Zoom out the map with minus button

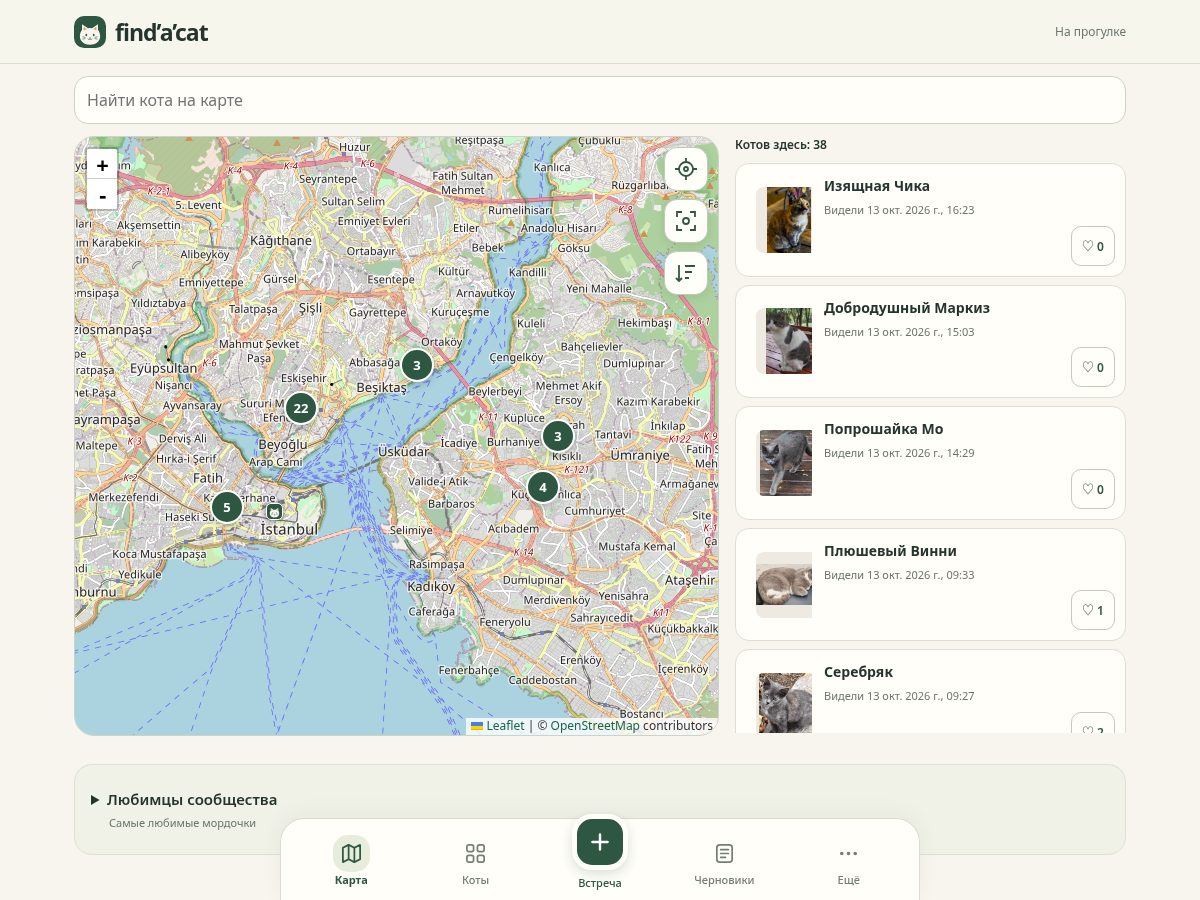(x=102, y=195)
